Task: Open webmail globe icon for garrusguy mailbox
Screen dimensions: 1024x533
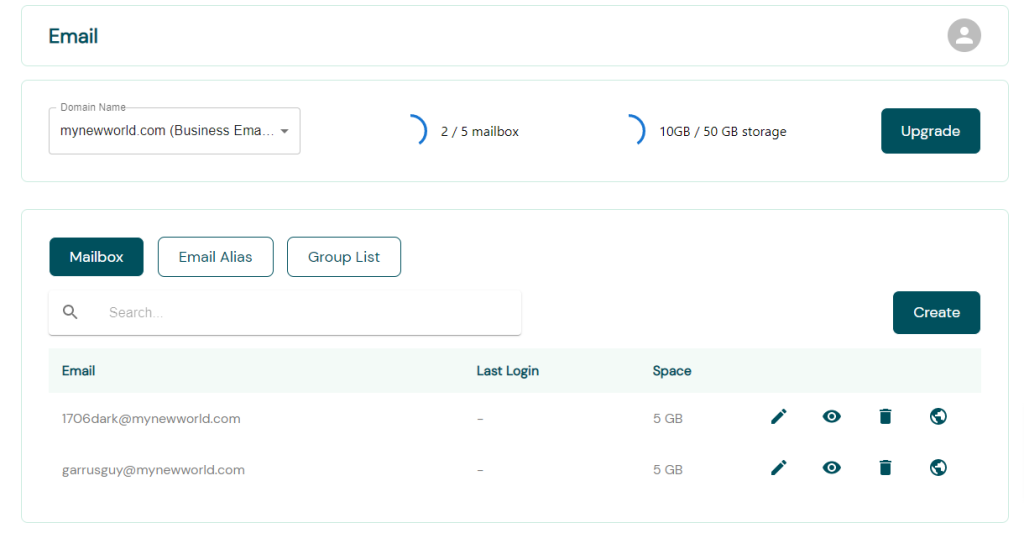Action: (938, 468)
